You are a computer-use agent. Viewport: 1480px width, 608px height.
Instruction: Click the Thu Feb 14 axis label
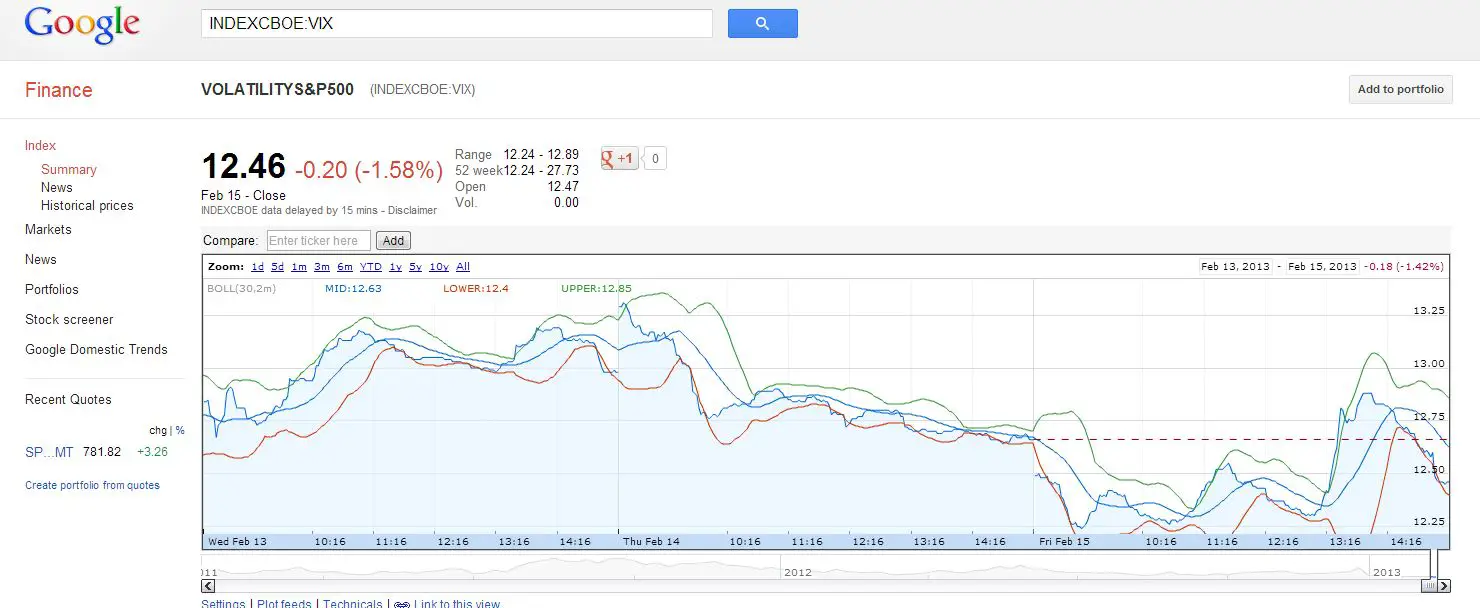point(651,541)
